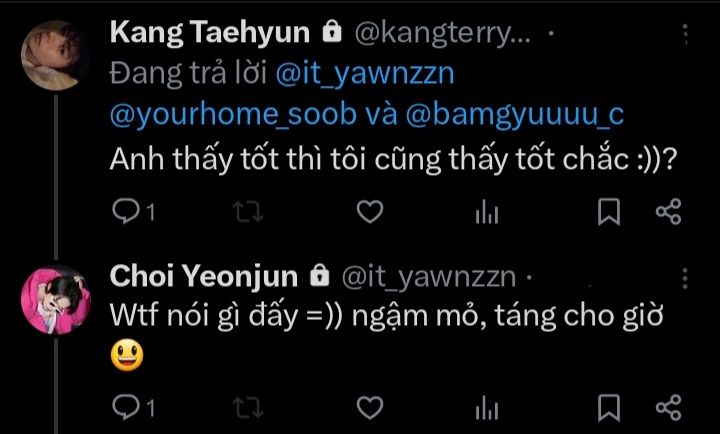Retweet Choi Yeonjun's post
Image resolution: width=720 pixels, height=434 pixels.
(x=248, y=408)
